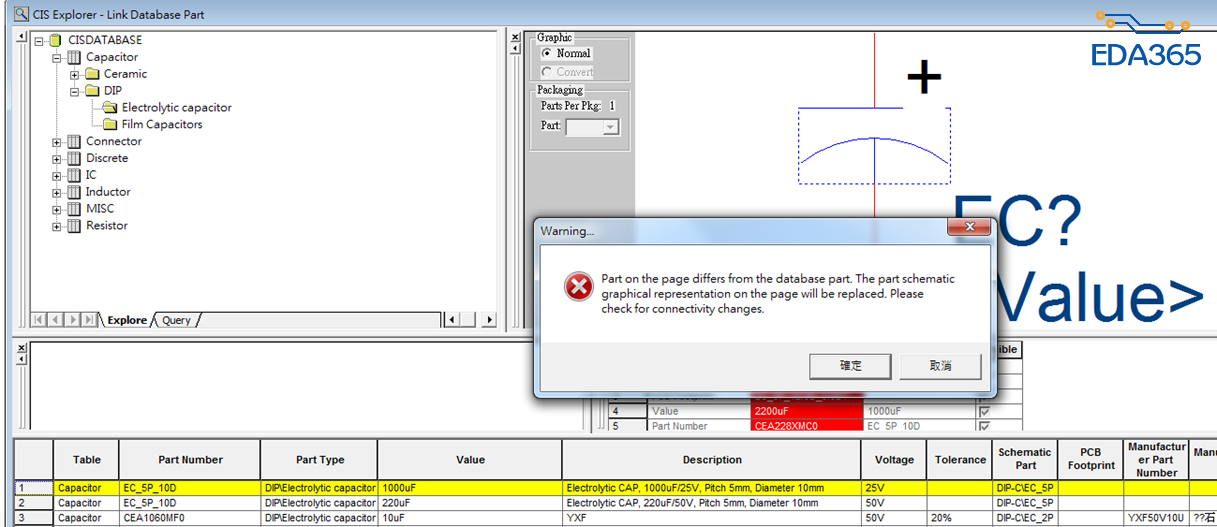Open the Part dropdown in Packaging
The height and width of the screenshot is (527, 1217).
pos(611,127)
